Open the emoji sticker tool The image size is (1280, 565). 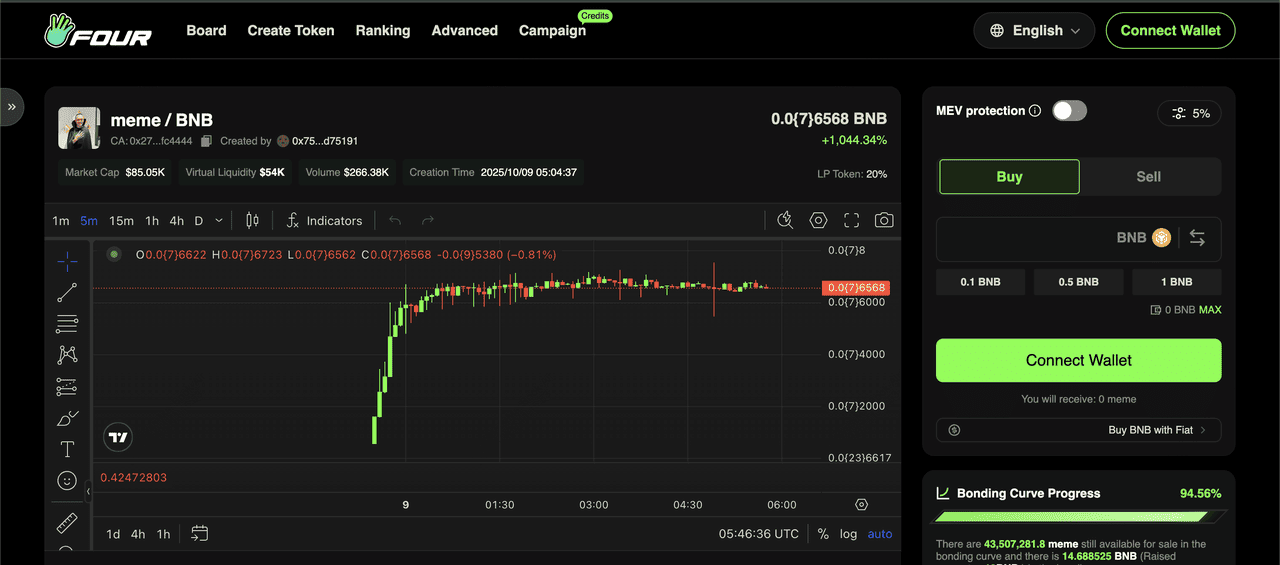tap(67, 481)
